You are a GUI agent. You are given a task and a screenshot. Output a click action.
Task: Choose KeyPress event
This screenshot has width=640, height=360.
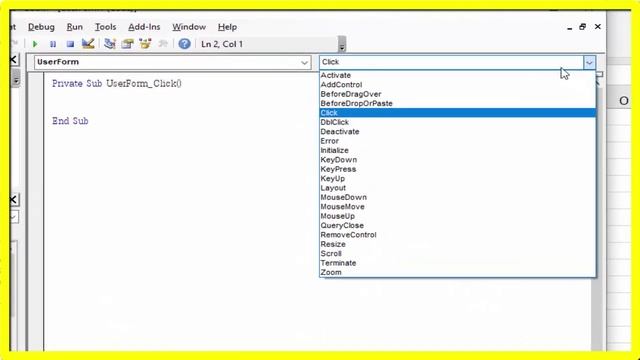point(458,169)
